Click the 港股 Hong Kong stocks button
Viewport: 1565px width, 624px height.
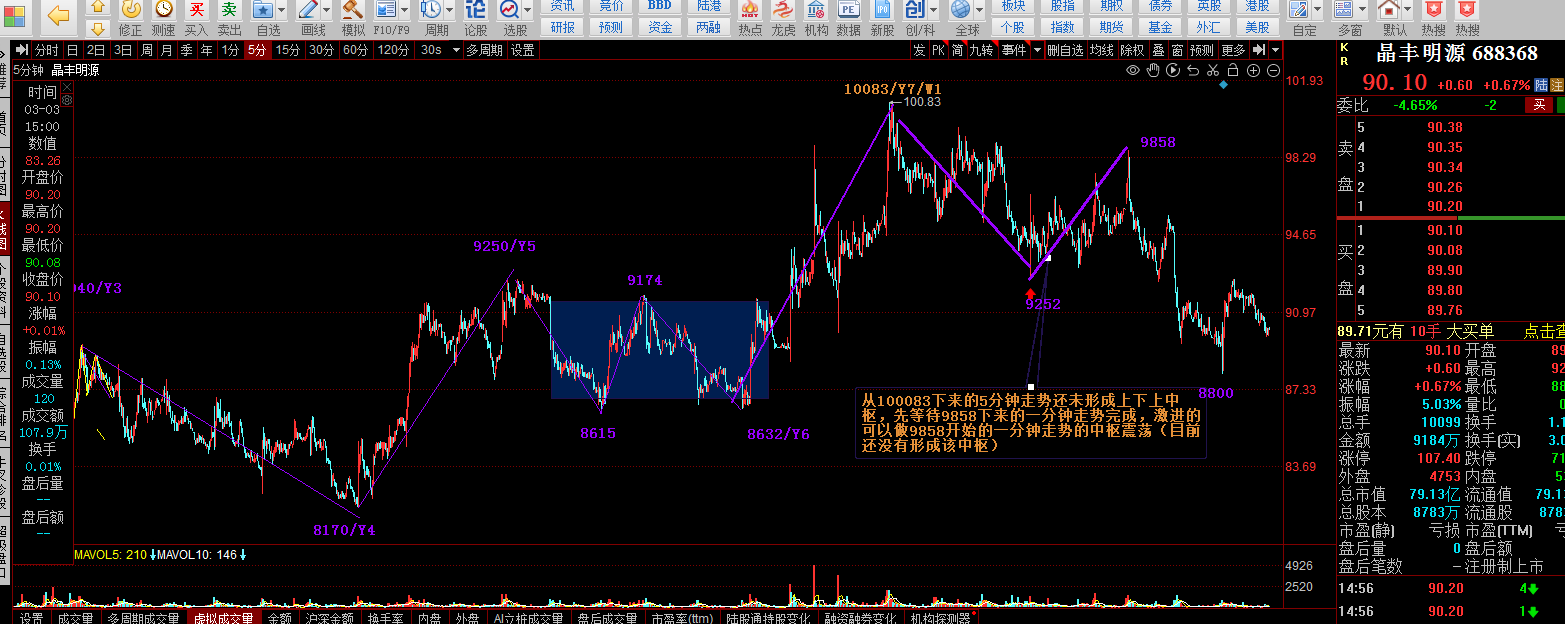pyautogui.click(x=1258, y=6)
